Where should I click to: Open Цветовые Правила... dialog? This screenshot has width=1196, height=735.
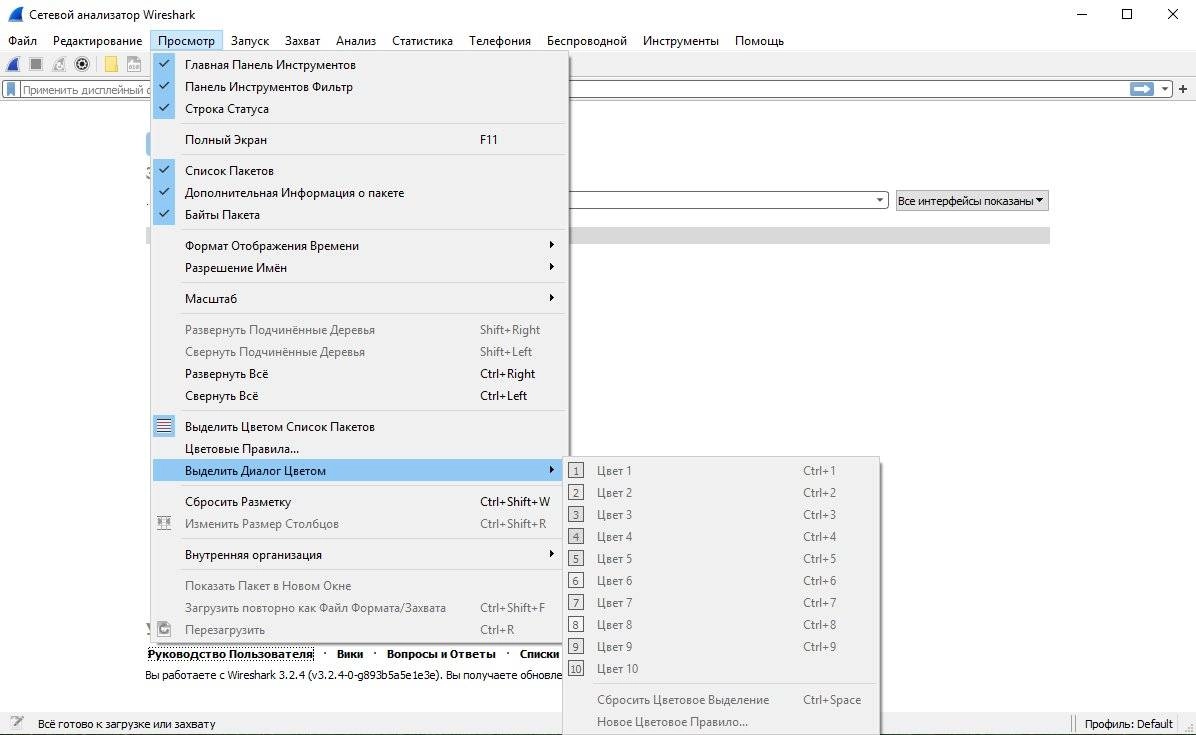tap(359, 449)
